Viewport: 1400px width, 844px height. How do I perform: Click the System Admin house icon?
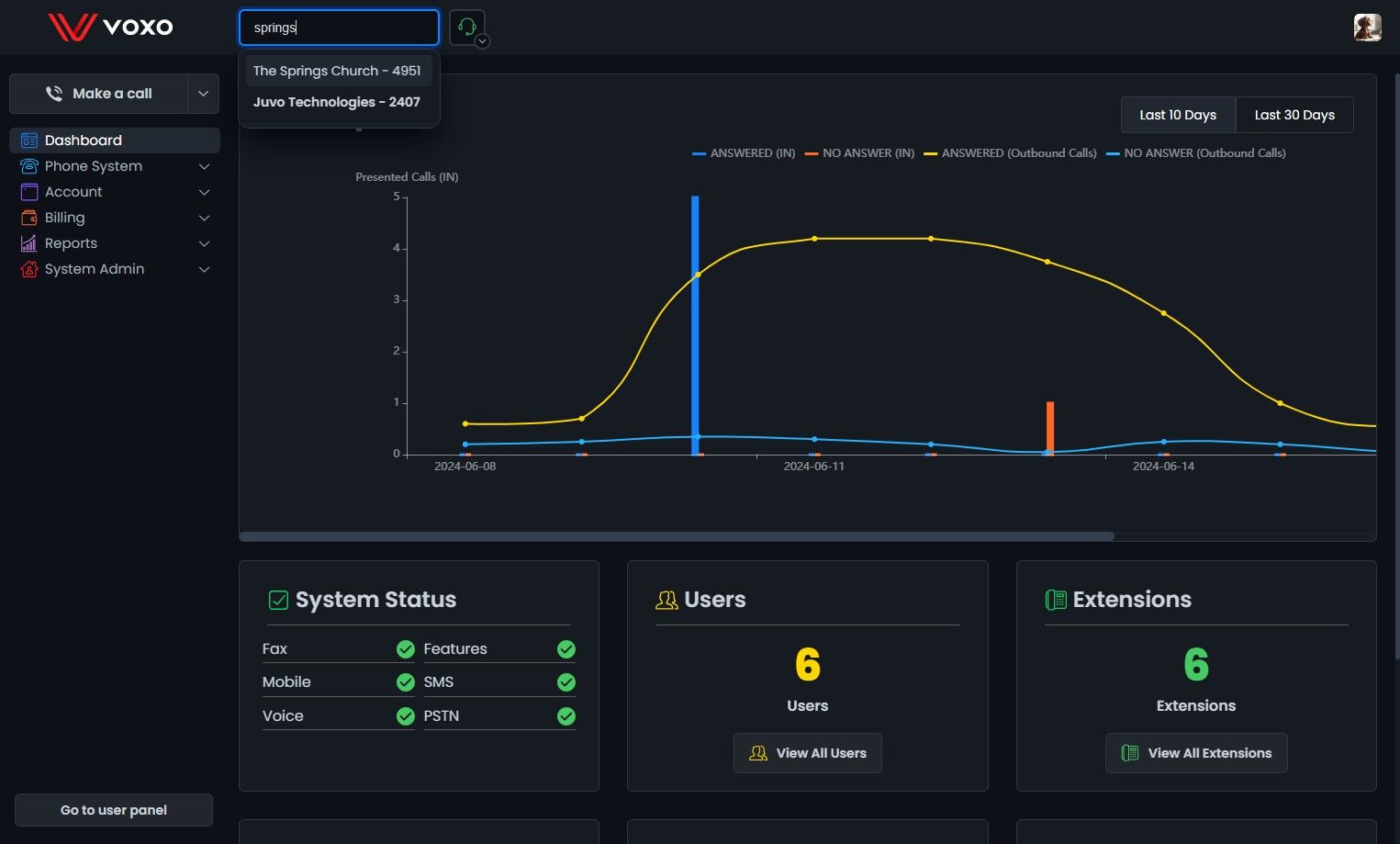[x=29, y=269]
